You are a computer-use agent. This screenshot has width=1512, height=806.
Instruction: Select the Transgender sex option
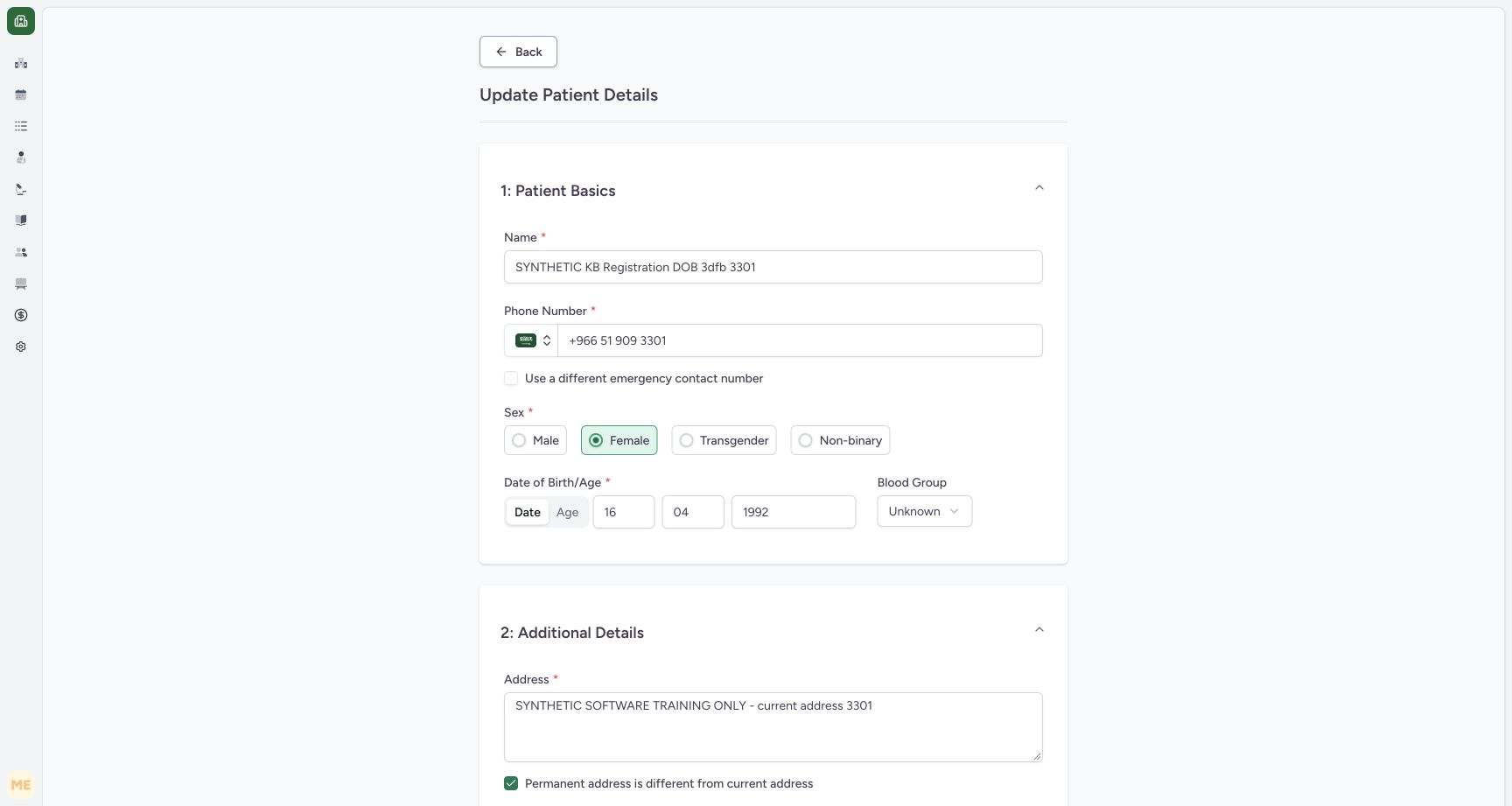[x=724, y=440]
